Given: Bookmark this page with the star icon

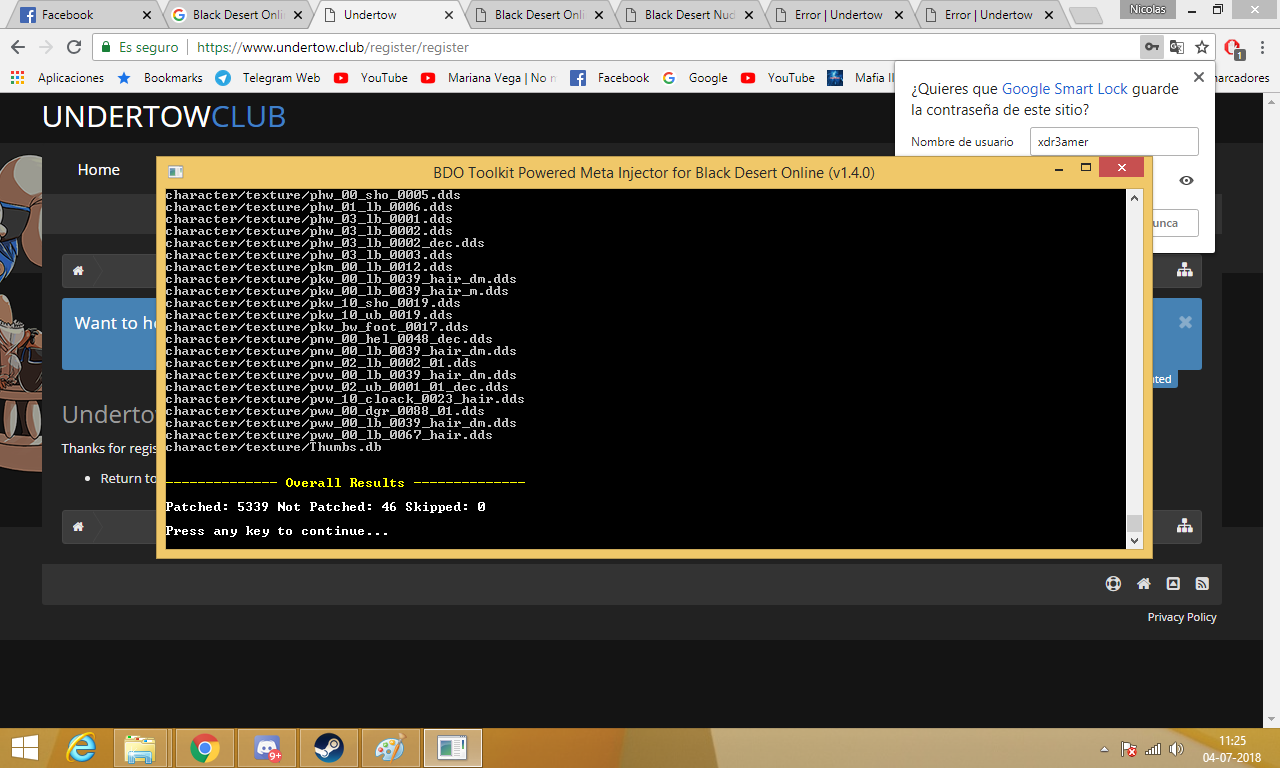Looking at the screenshot, I should tap(1202, 47).
